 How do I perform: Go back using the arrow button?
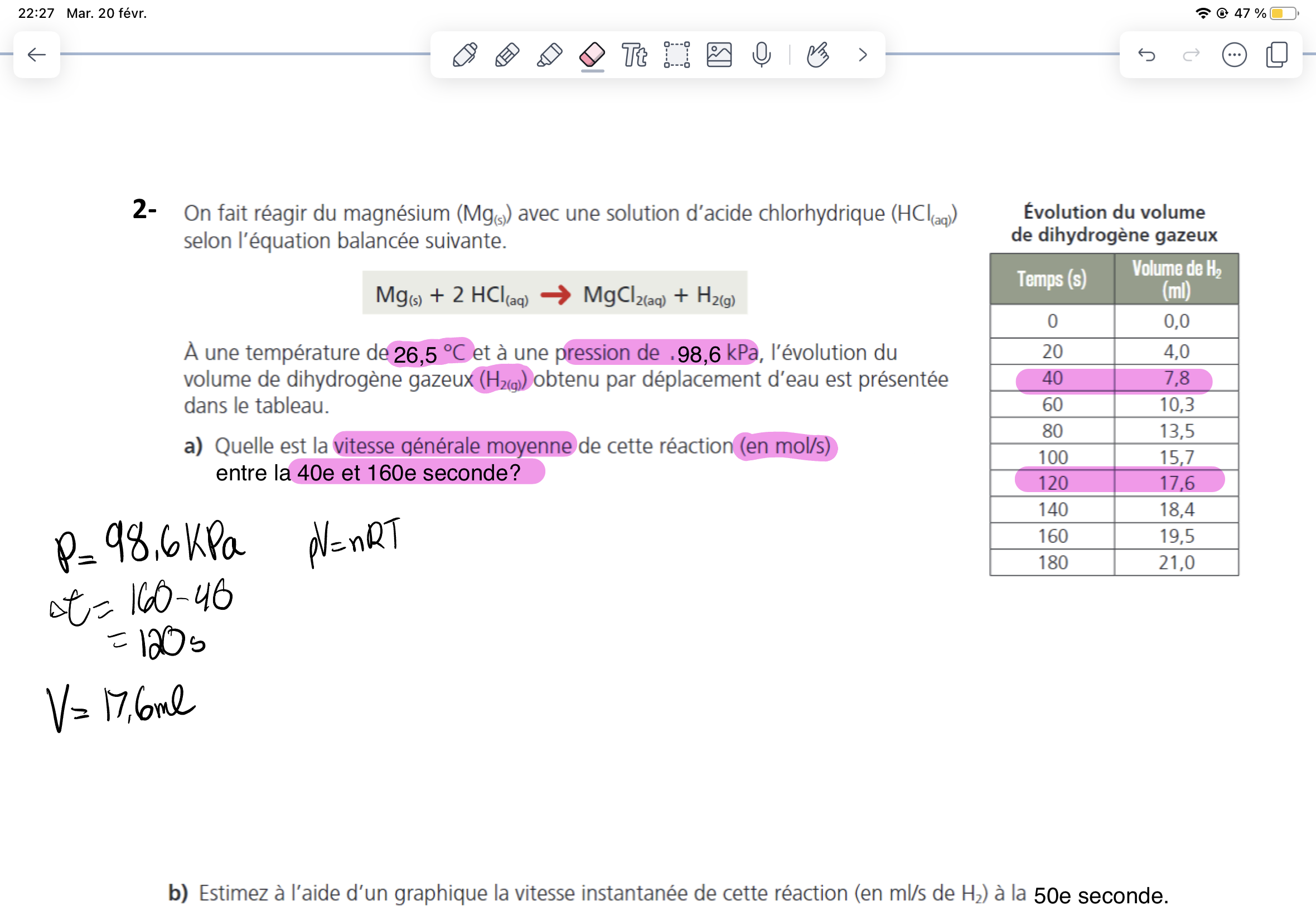[37, 55]
